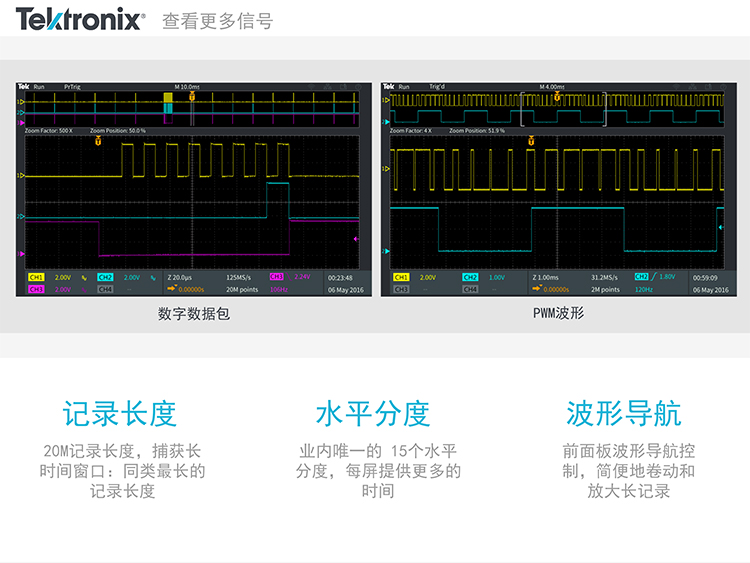
Task: Click the PWM波形 caption
Action: pos(558,313)
